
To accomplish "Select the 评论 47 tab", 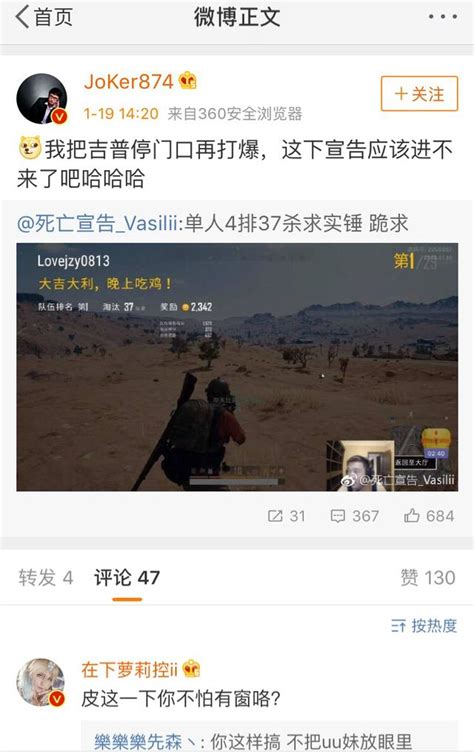I will click(x=127, y=578).
